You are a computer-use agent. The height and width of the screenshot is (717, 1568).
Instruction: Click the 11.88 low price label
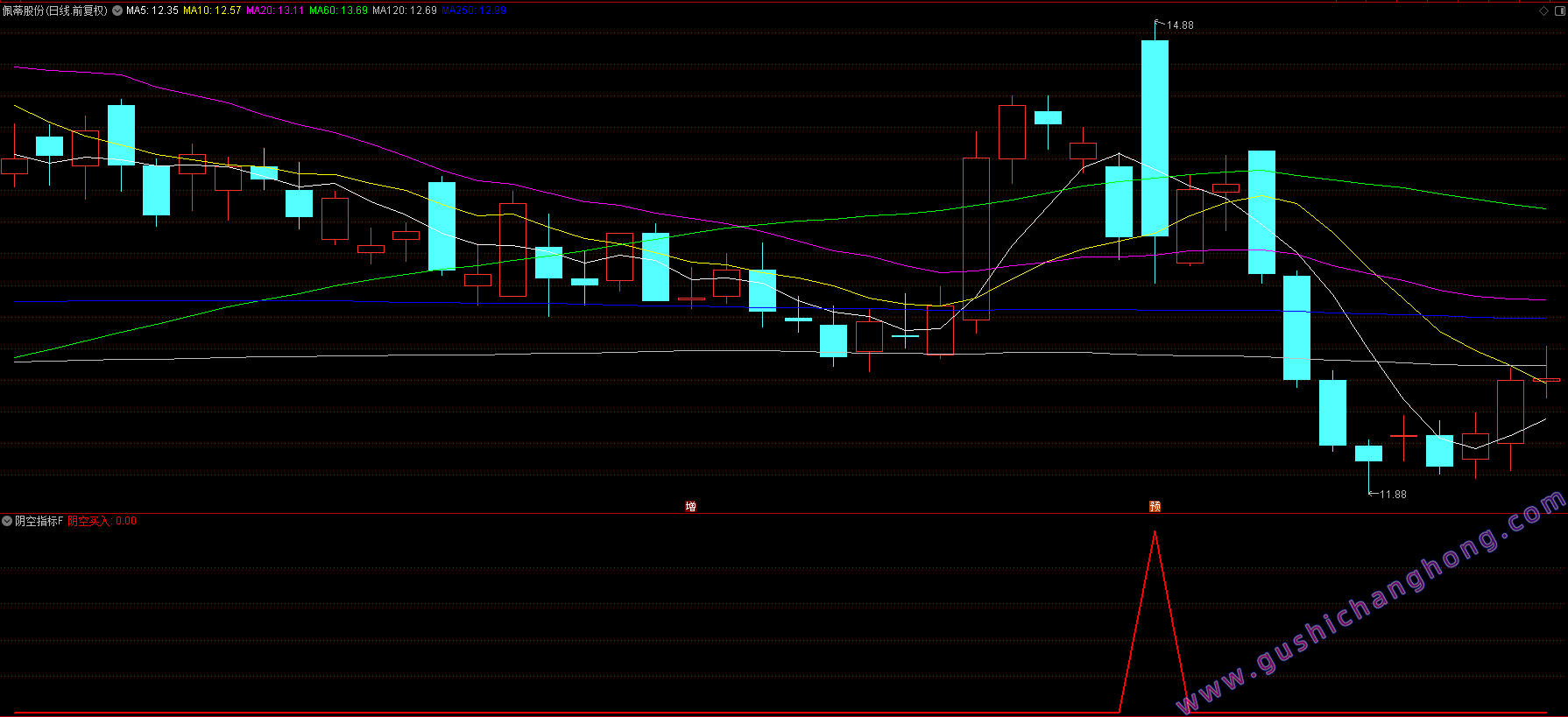coord(1393,495)
